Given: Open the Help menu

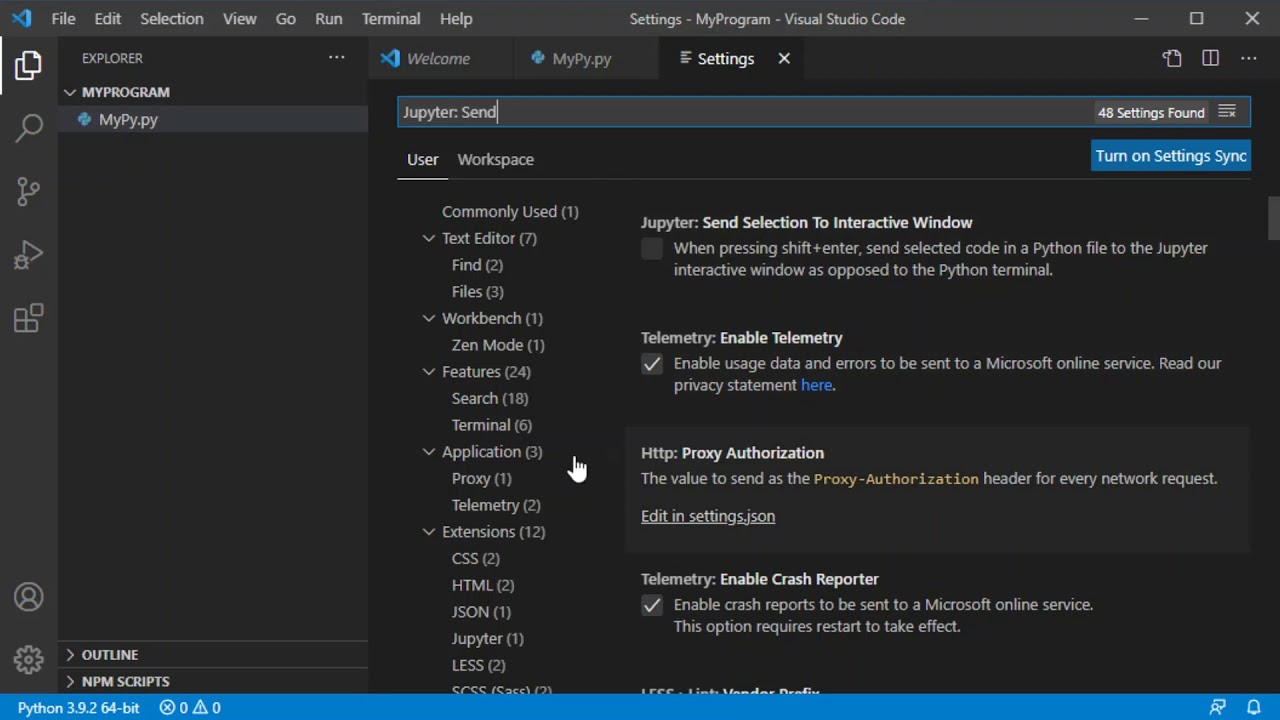Looking at the screenshot, I should click(456, 19).
